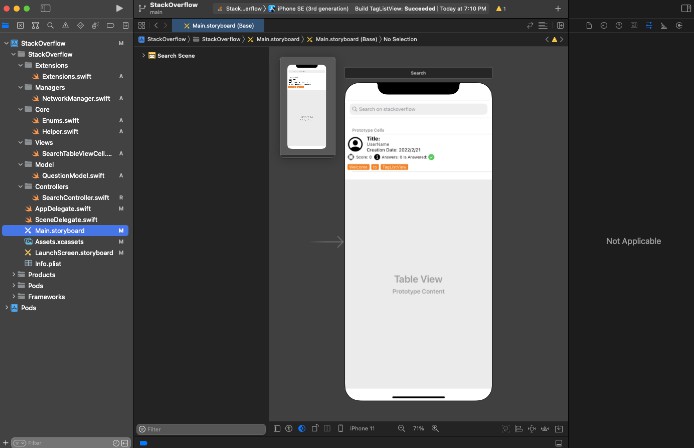Toggle the document outline button
Screen dimensions: 694x448
point(277,428)
